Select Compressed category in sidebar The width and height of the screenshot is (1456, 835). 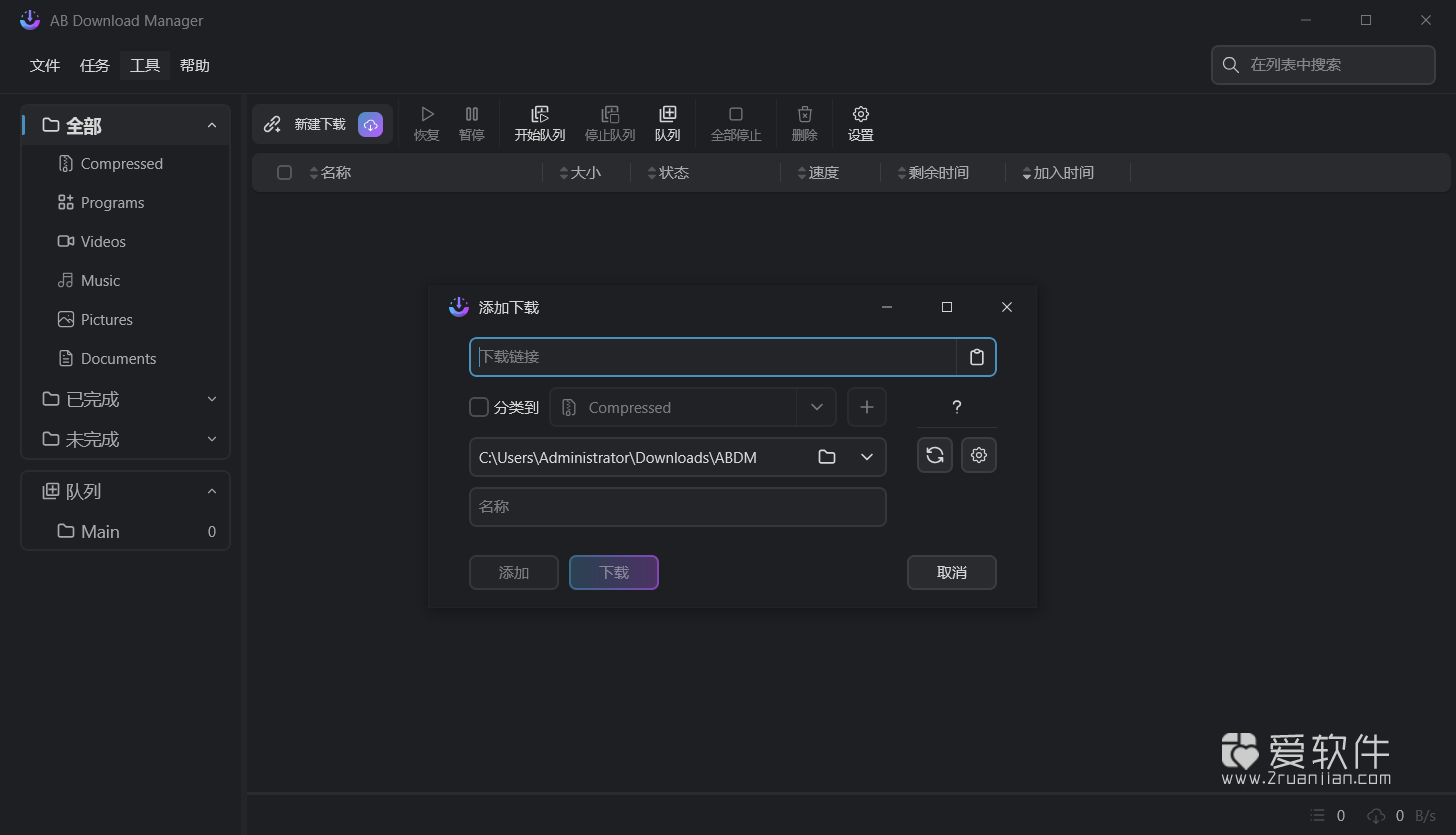pyautogui.click(x=126, y=164)
